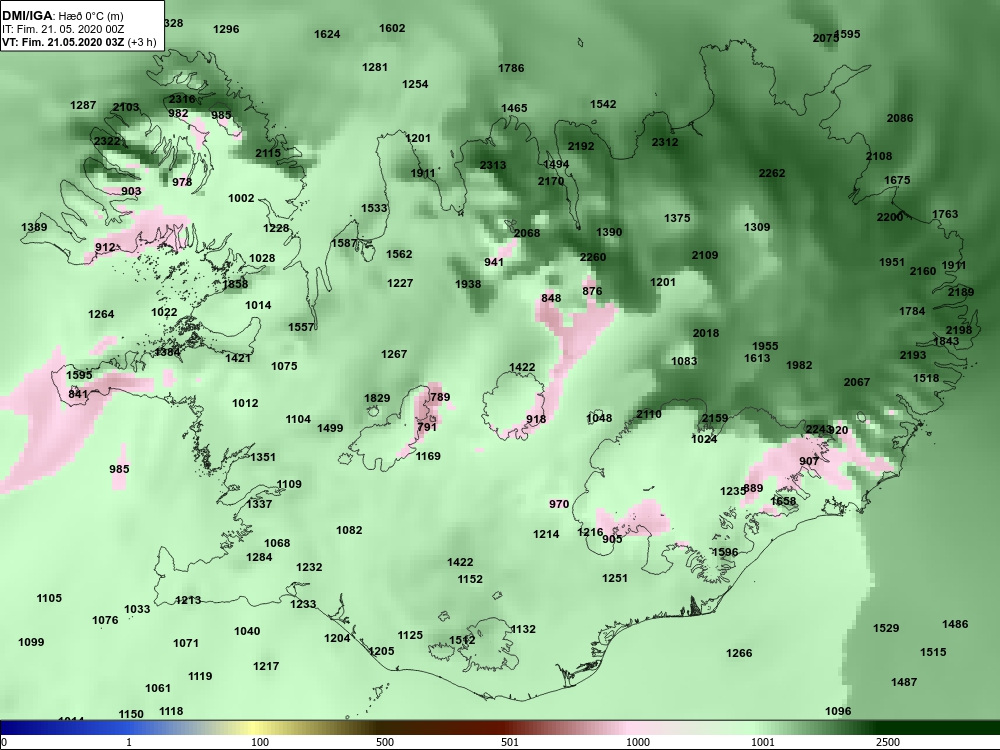This screenshot has width=1000, height=750.
Task: Click the map value 912
Action: [105, 247]
